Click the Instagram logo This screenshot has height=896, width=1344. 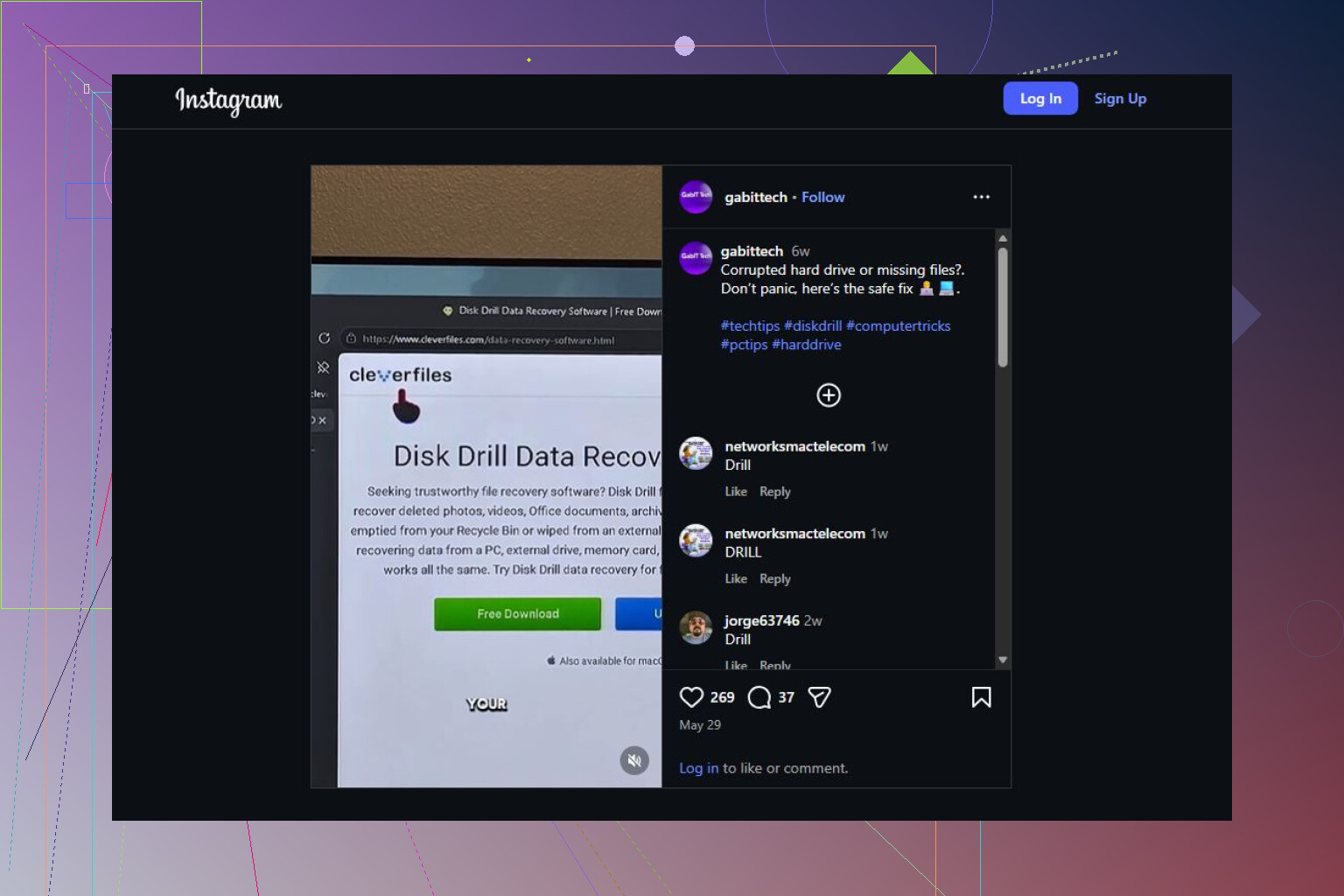click(x=228, y=101)
